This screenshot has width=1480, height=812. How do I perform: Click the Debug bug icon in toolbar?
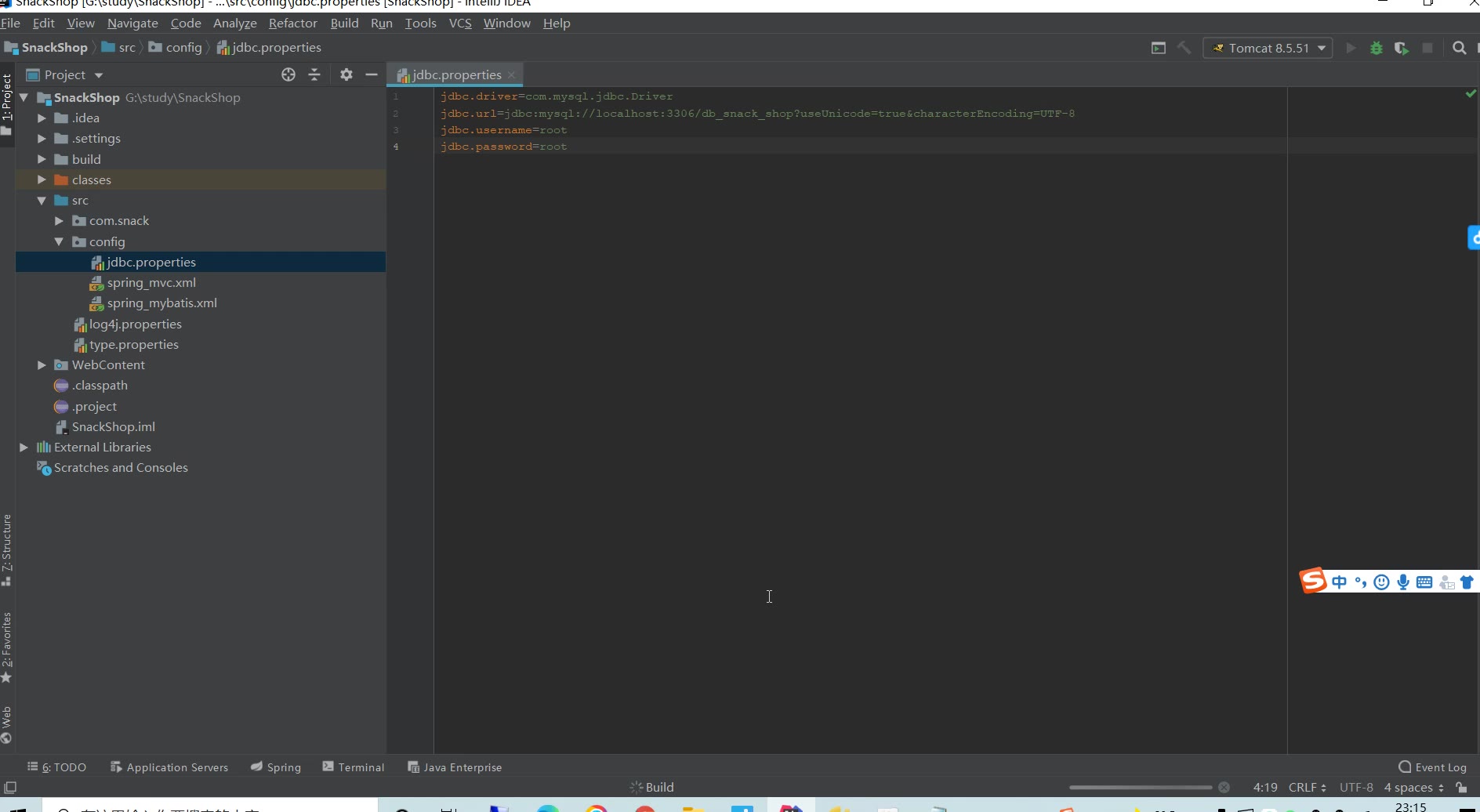[x=1376, y=49]
